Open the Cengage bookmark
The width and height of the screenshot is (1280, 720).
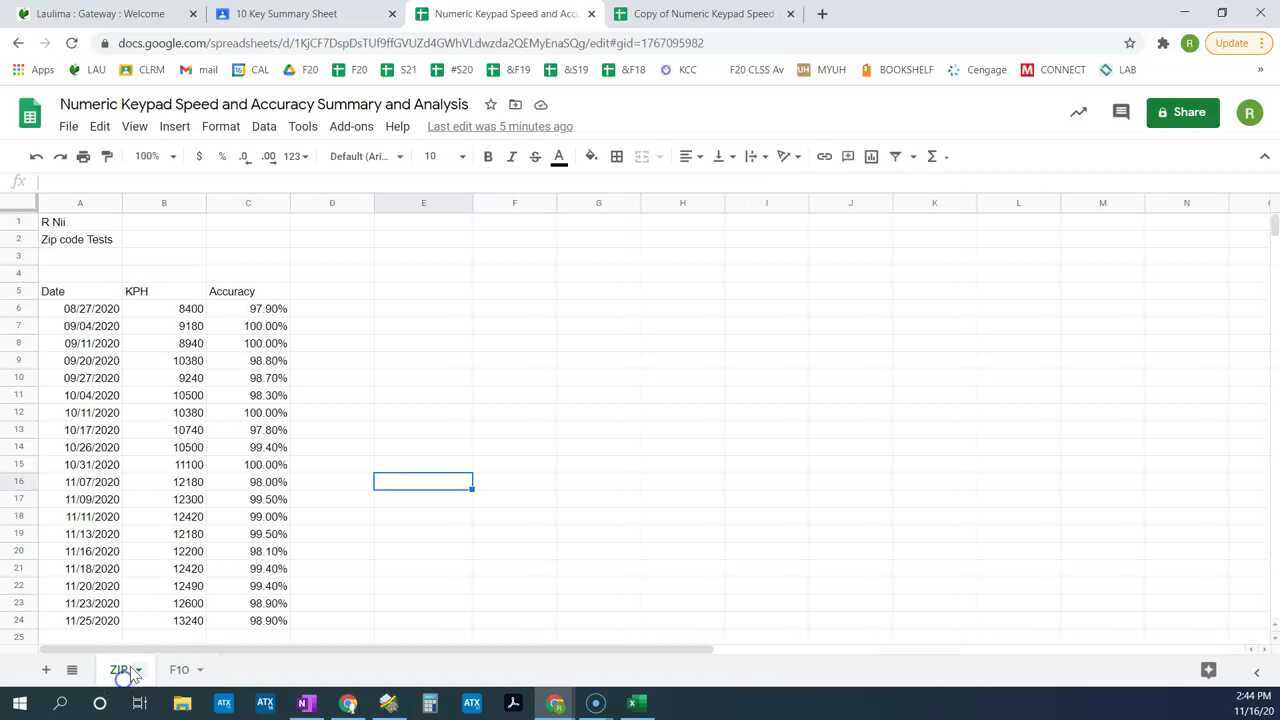977,70
